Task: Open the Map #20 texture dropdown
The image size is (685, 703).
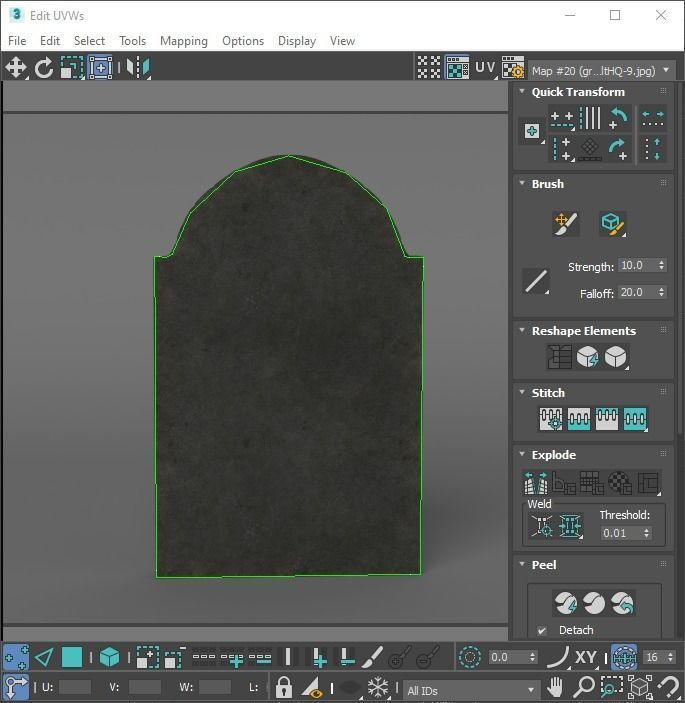Action: (x=601, y=70)
